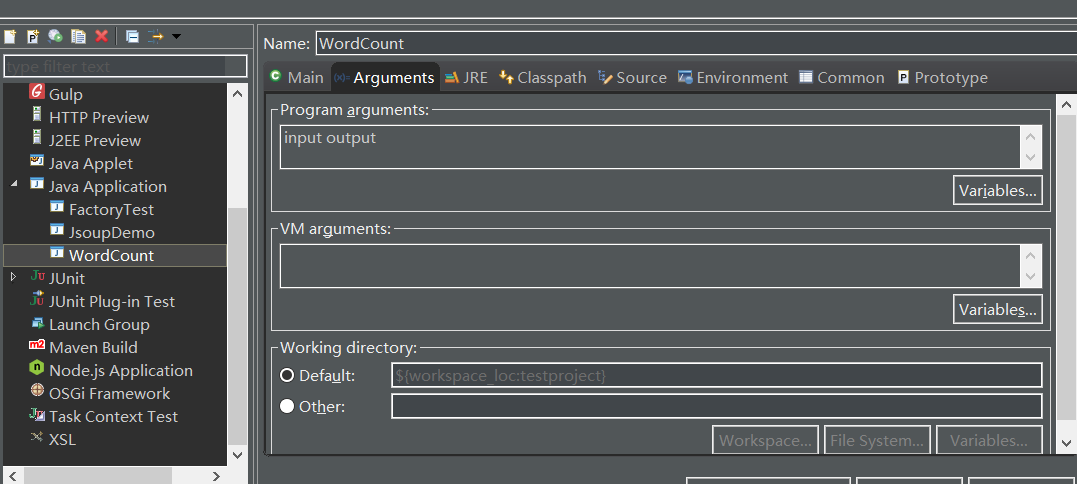Screen dimensions: 1077x484
Task: Click the red Delete configuration icon
Action: 102,36
